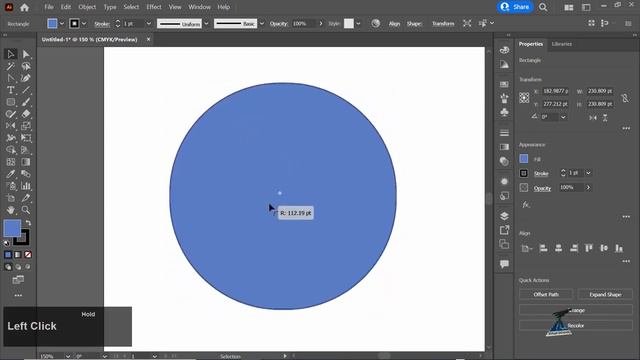Select the Hand tool

click(x=11, y=210)
